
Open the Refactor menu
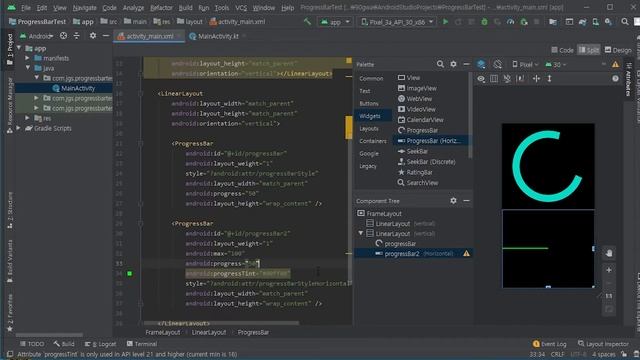pyautogui.click(x=161, y=8)
